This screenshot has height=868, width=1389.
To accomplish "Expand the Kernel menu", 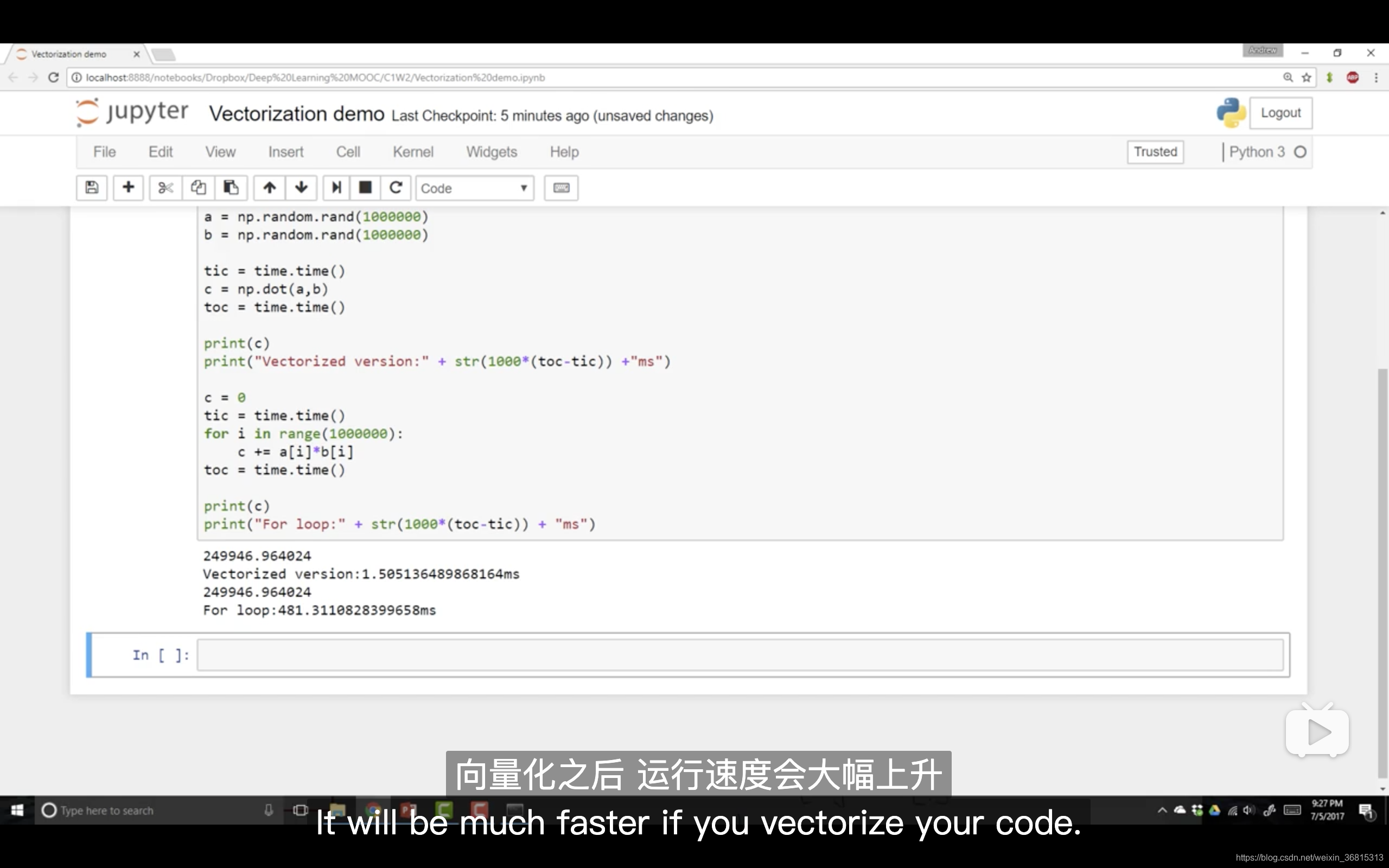I will [x=412, y=151].
